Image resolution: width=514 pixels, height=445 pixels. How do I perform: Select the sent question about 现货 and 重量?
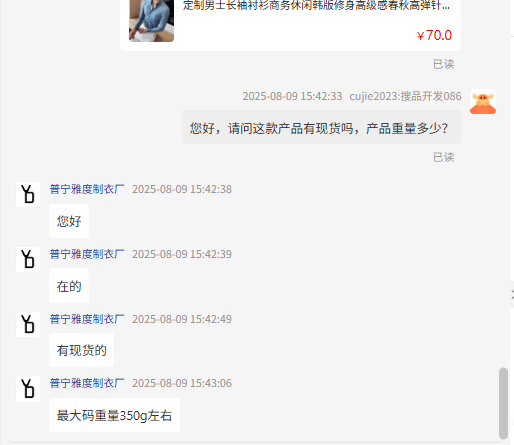(321, 128)
